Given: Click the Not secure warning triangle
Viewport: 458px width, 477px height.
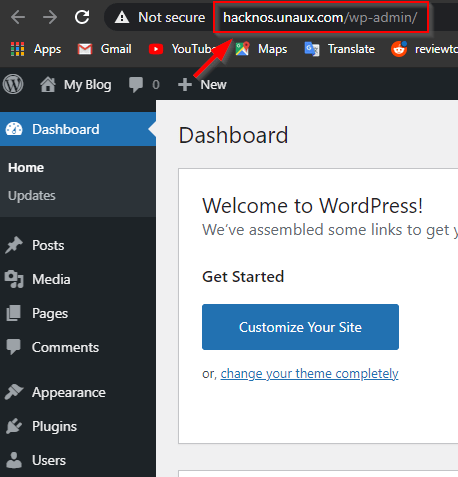Looking at the screenshot, I should [x=122, y=17].
